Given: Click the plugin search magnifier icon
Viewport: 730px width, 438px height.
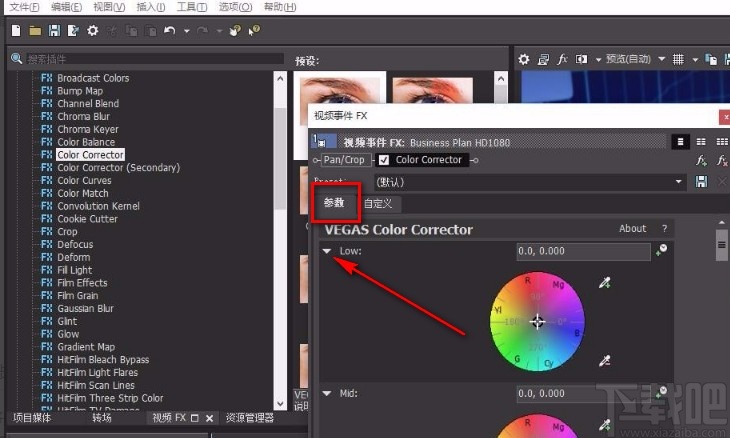Looking at the screenshot, I should tap(16, 58).
